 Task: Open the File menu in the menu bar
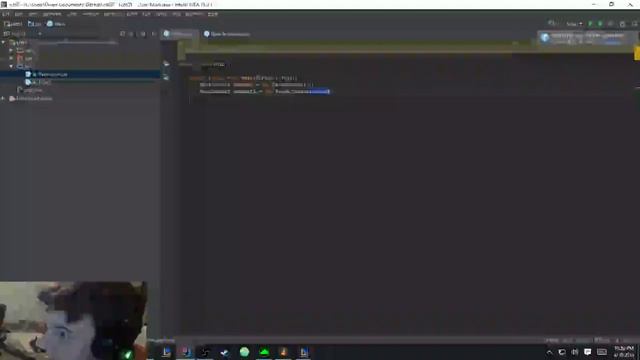pyautogui.click(x=6, y=14)
